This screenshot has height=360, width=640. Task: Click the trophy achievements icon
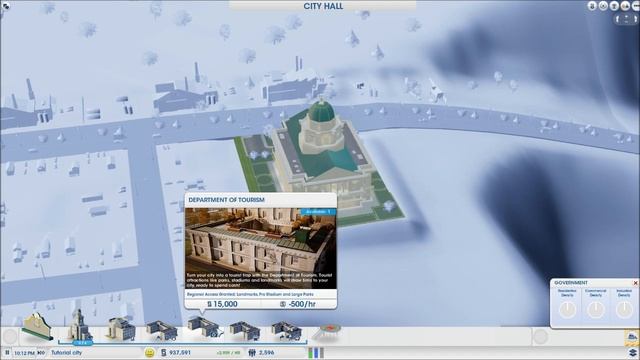tap(614, 6)
